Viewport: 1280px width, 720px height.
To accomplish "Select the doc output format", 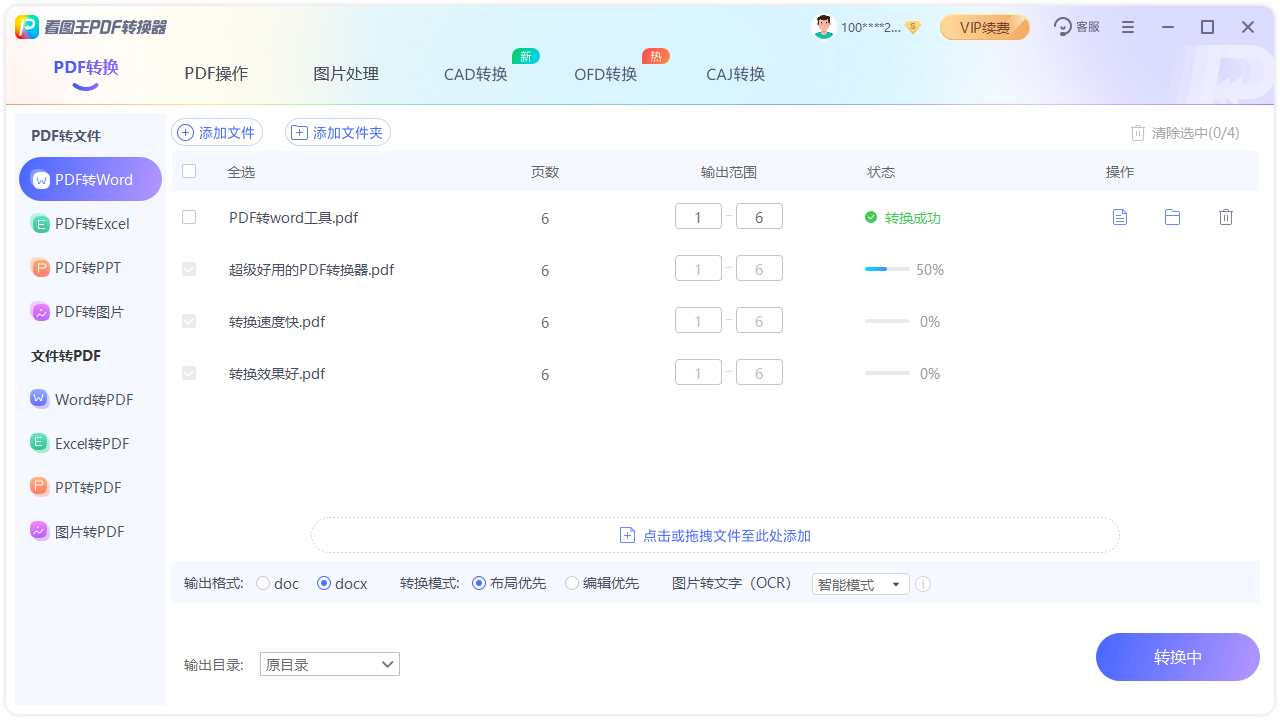I will (263, 583).
